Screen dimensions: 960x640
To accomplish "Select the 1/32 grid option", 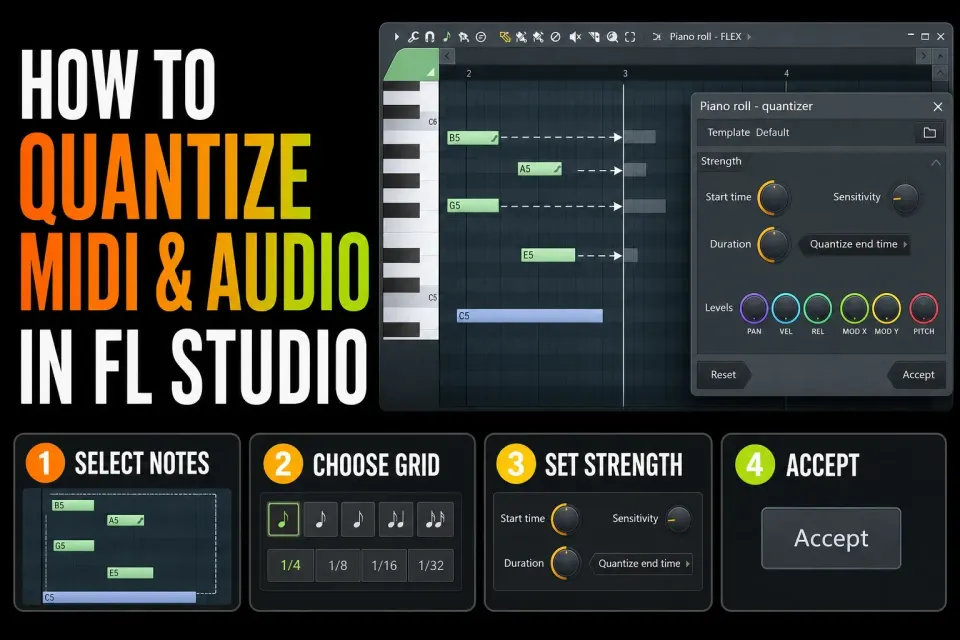I will (431, 565).
